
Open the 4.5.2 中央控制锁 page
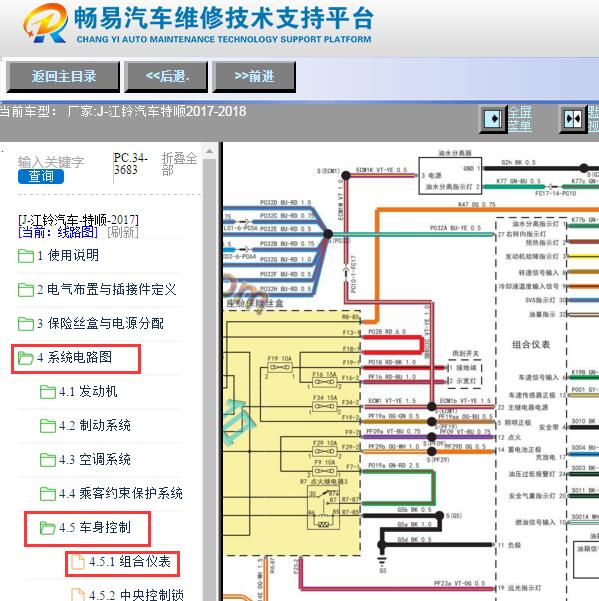pyautogui.click(x=136, y=595)
